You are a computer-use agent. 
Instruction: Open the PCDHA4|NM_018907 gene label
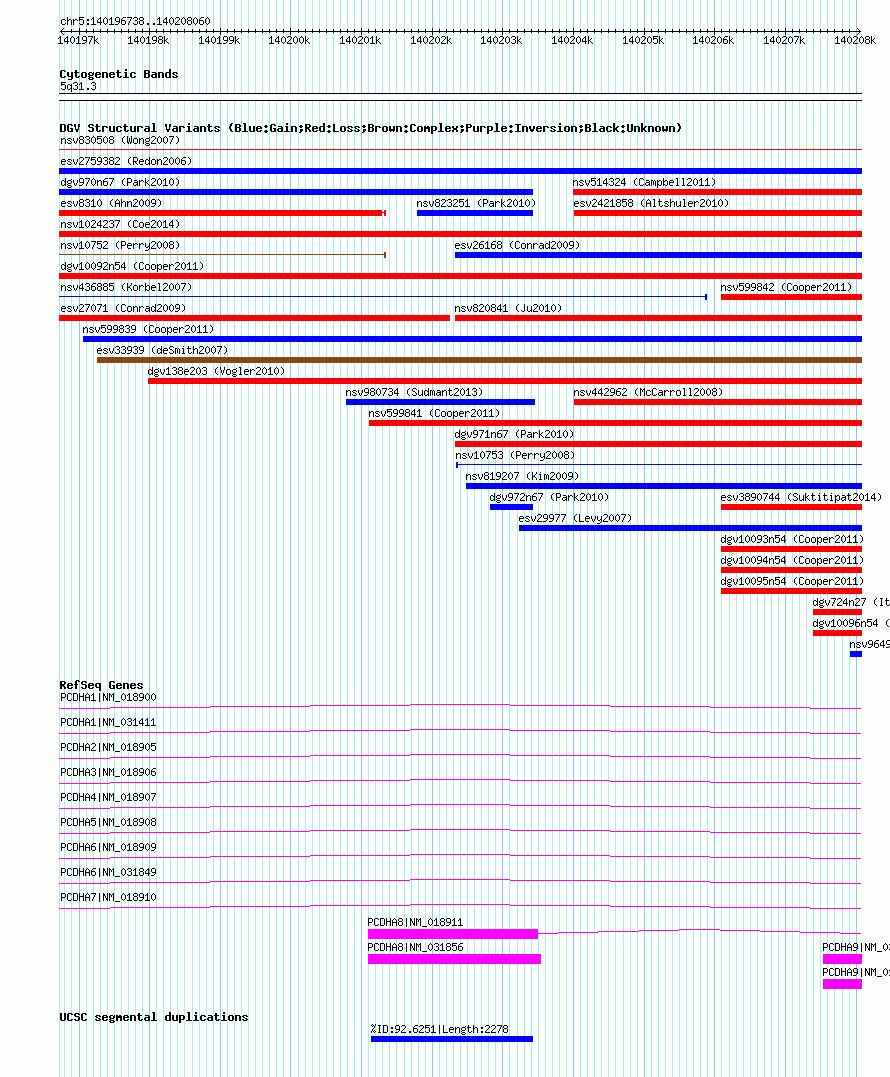tap(109, 797)
